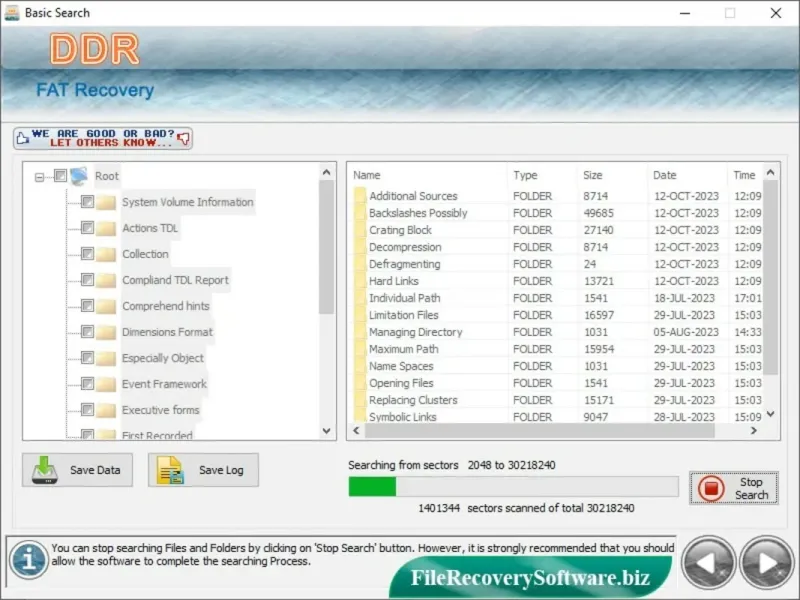Sort the file list by Time column

pos(745,175)
